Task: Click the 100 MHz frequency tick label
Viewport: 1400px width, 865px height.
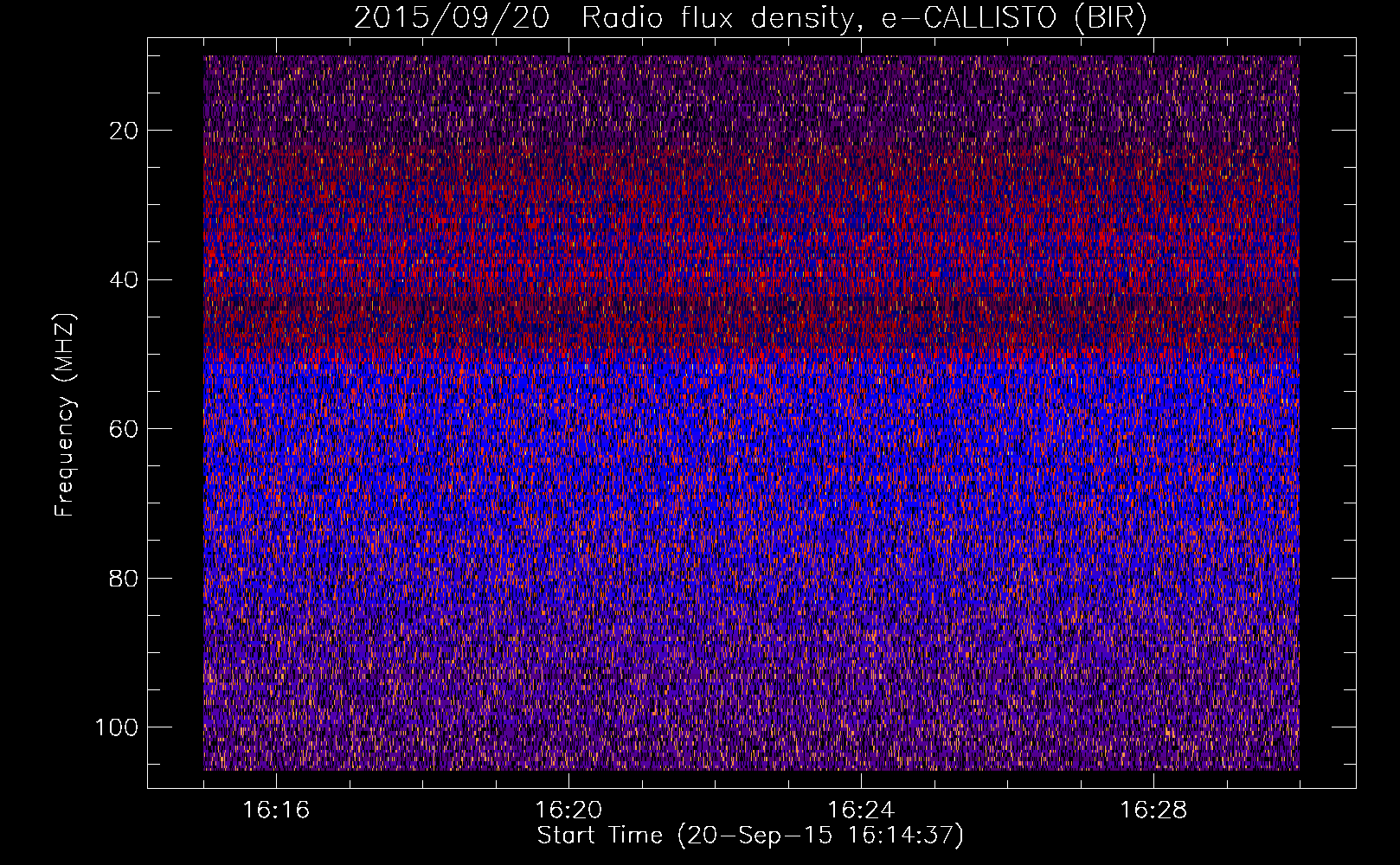Action: [x=117, y=727]
